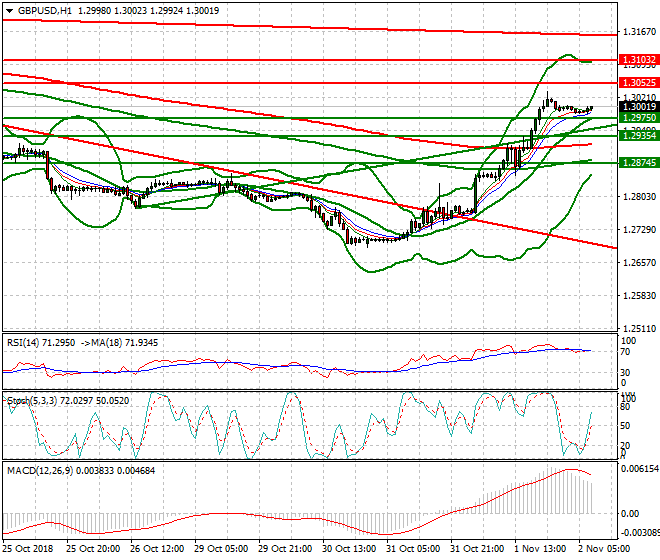Select the 1.30019 current price label
Viewport: 660px width, 560px height.
click(639, 107)
